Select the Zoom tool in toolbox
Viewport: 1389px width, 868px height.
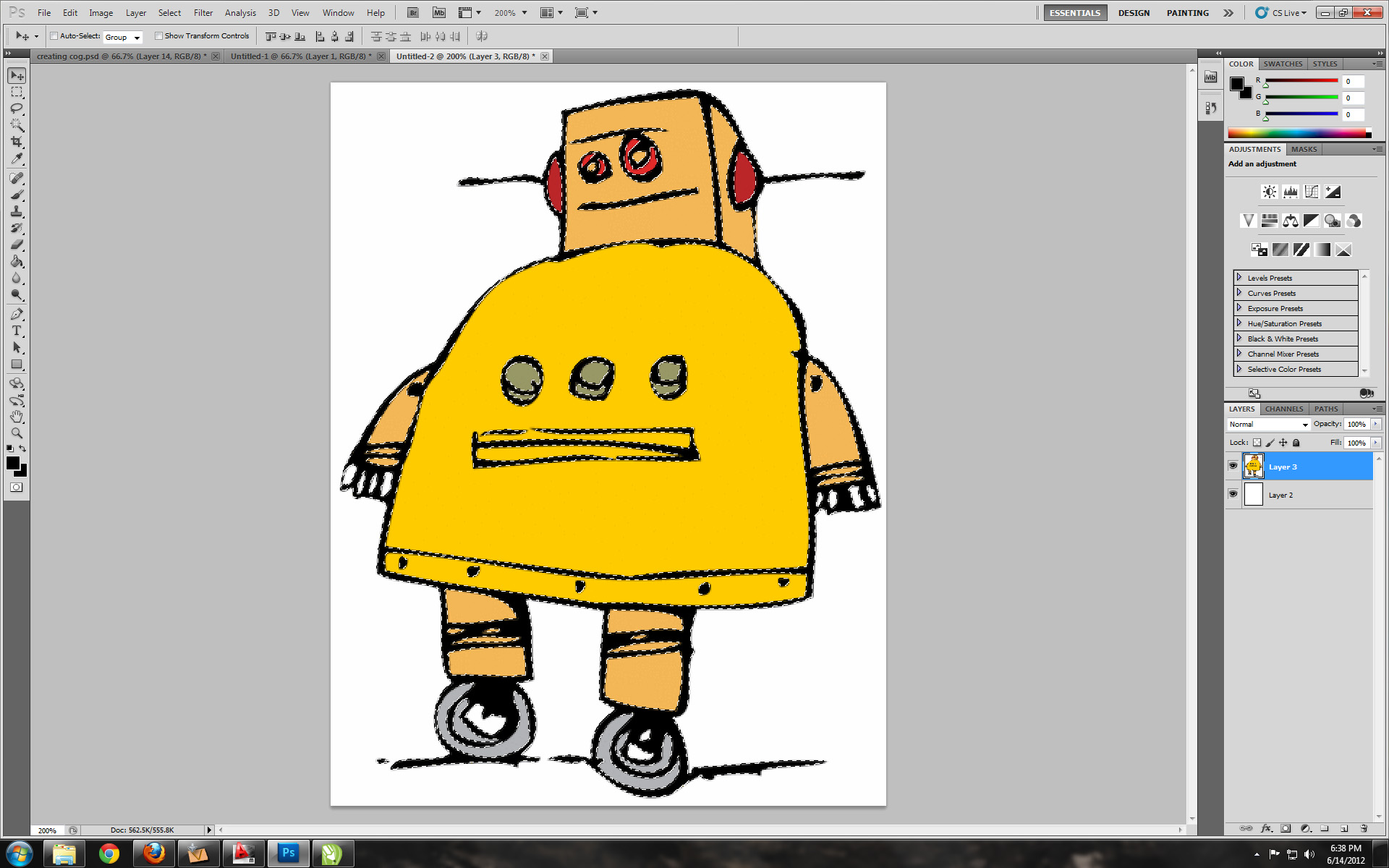17,433
